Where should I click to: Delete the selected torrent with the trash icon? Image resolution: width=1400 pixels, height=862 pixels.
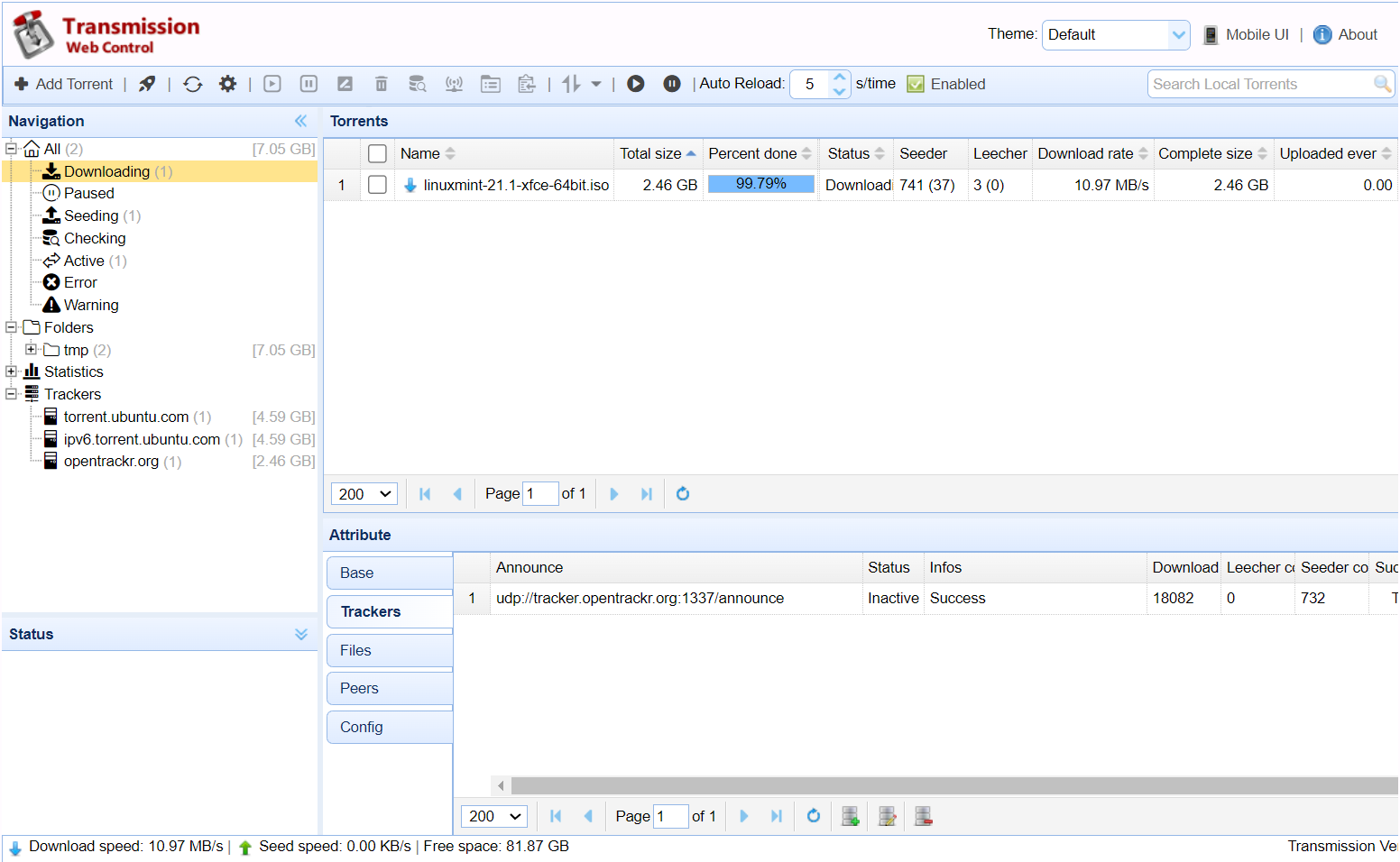coord(381,83)
